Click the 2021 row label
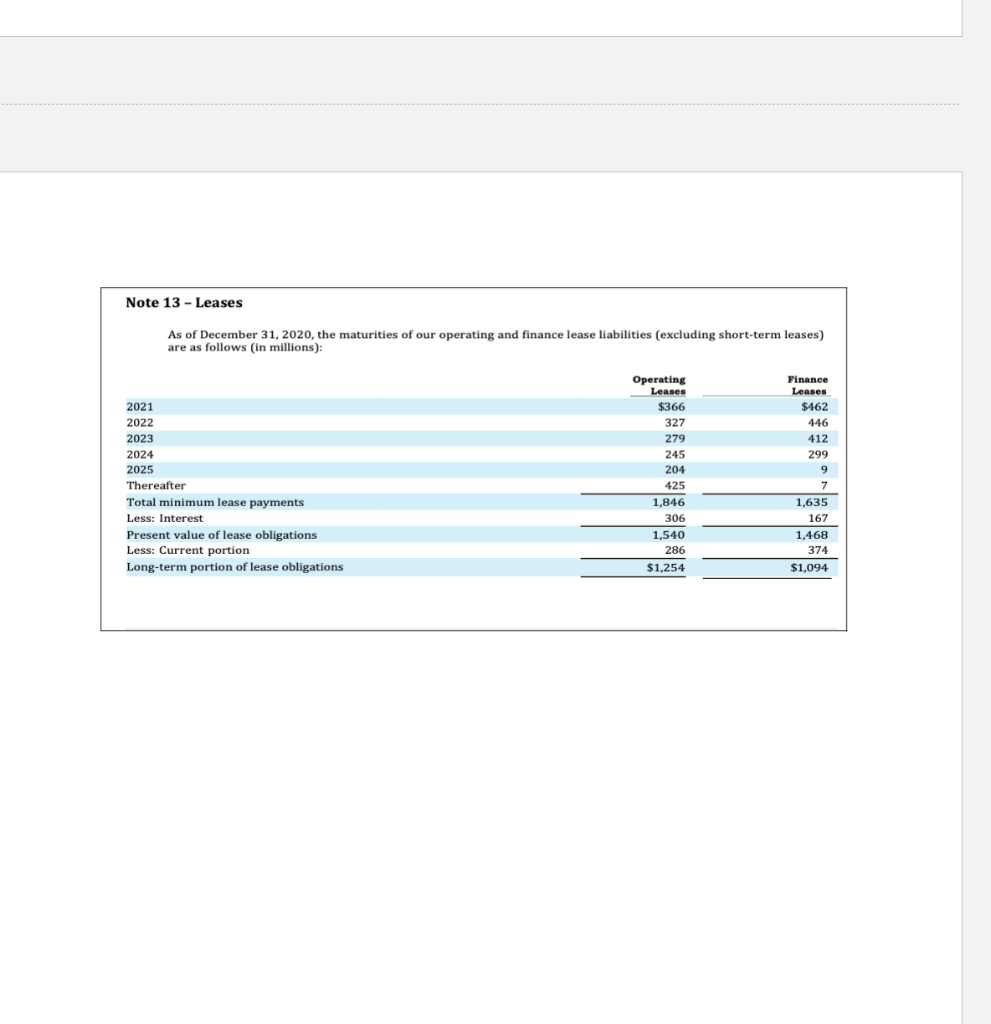 (x=138, y=406)
